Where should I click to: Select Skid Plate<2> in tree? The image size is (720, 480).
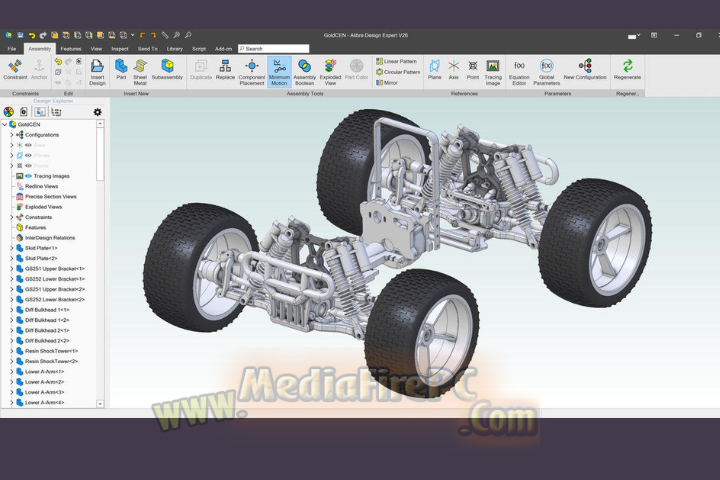(41, 259)
